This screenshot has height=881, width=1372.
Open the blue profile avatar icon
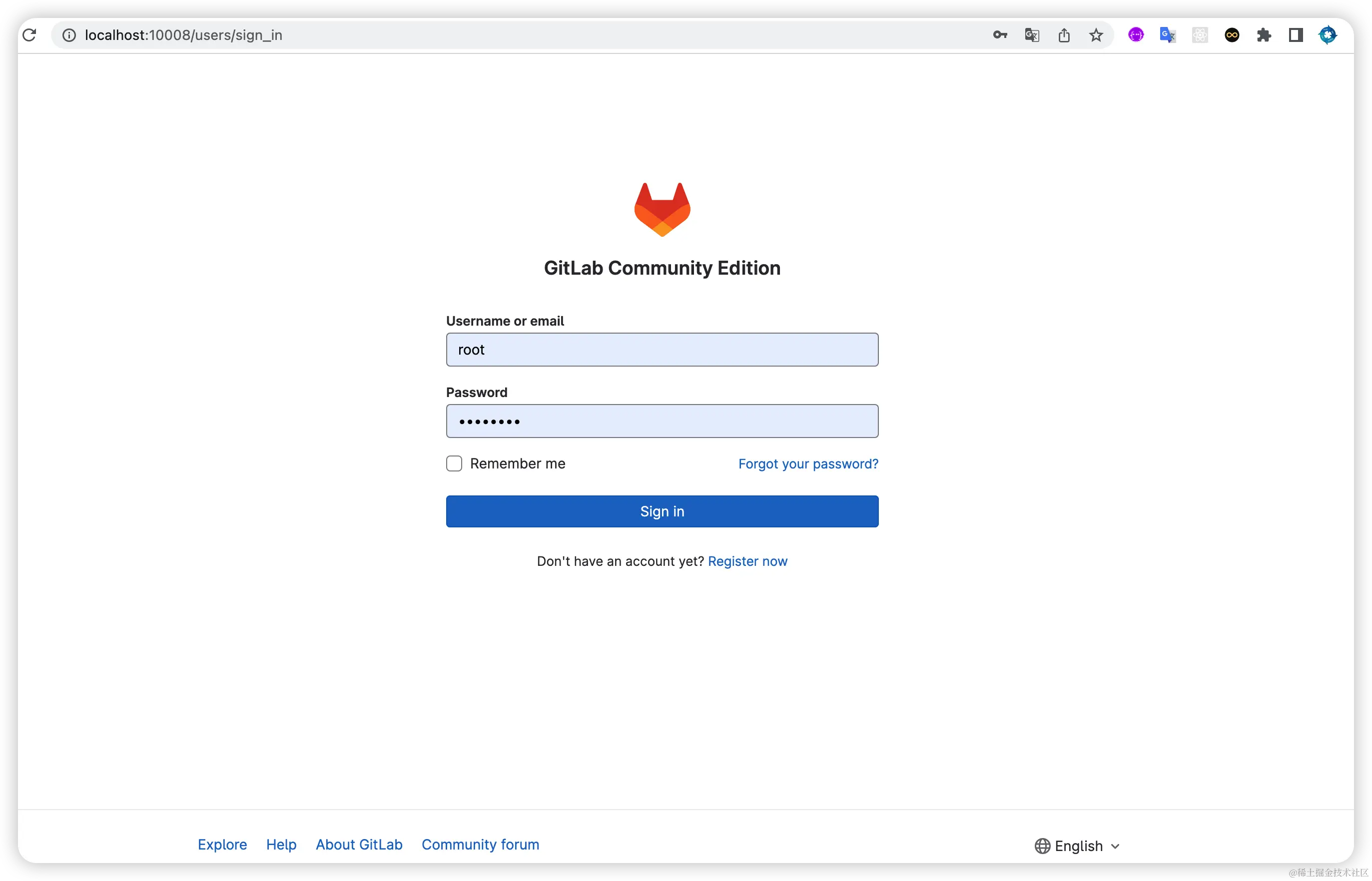tap(1328, 35)
